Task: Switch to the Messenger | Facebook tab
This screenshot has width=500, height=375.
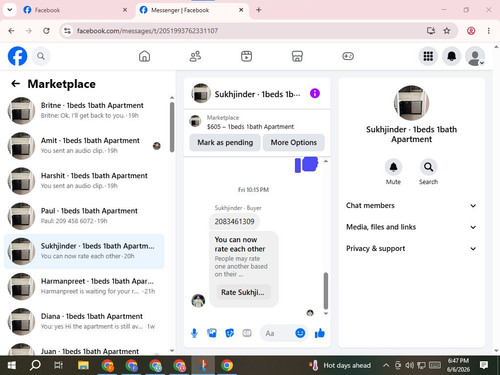Action: pos(191,10)
